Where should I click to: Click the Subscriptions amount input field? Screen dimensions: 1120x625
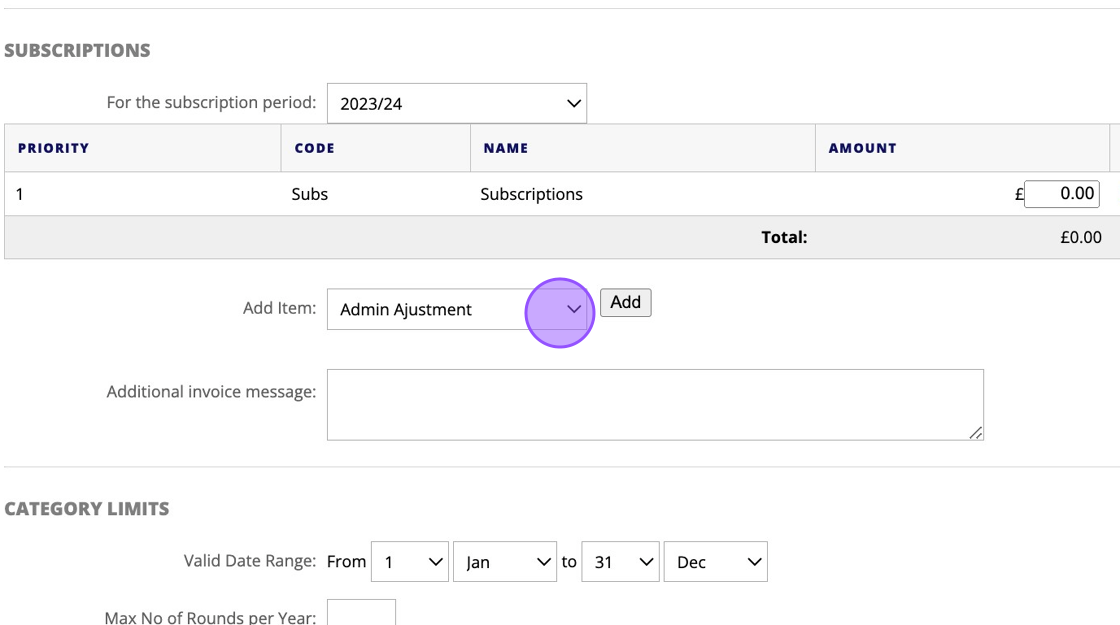[1061, 194]
